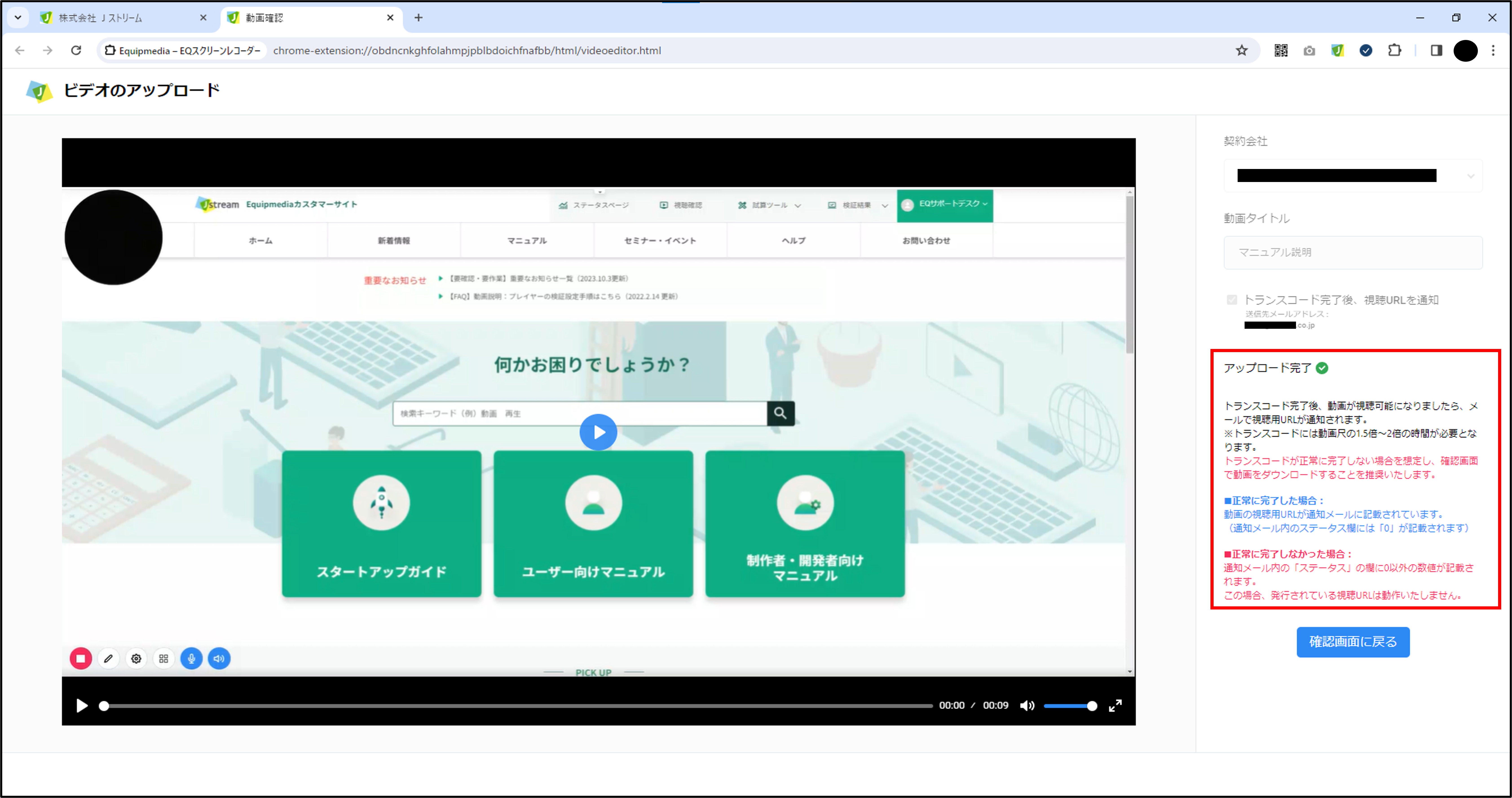The height and width of the screenshot is (798, 1512).
Task: Adjust the video volume slider
Action: point(1070,706)
